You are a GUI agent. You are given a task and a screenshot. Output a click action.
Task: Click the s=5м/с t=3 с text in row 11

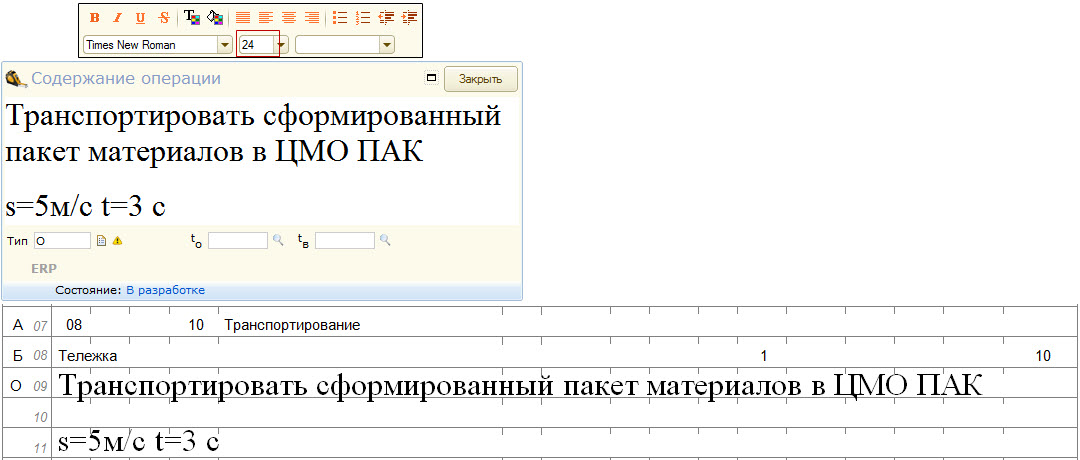[x=138, y=441]
